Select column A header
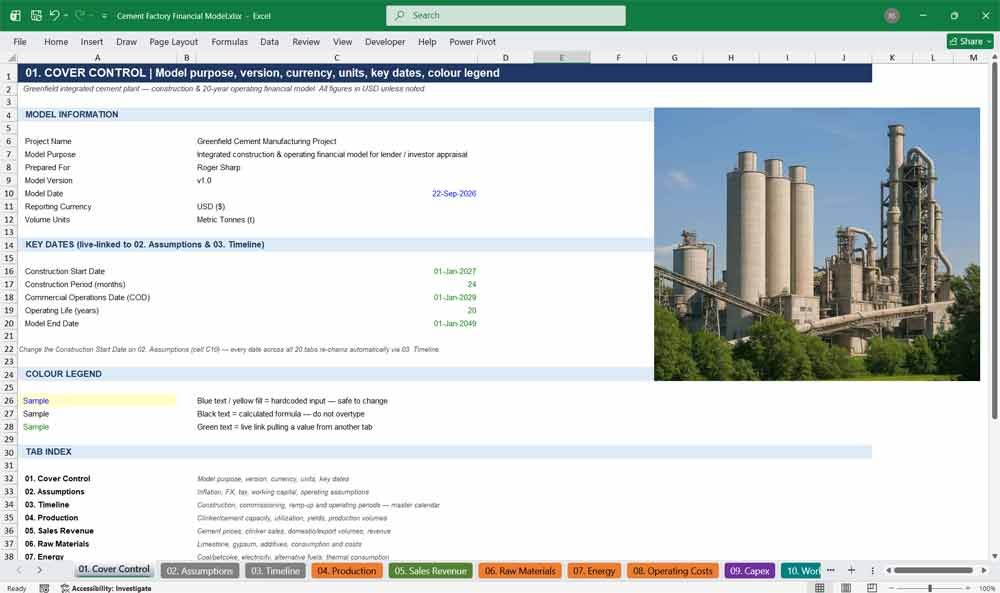Image resolution: width=1000 pixels, height=593 pixels. point(98,58)
